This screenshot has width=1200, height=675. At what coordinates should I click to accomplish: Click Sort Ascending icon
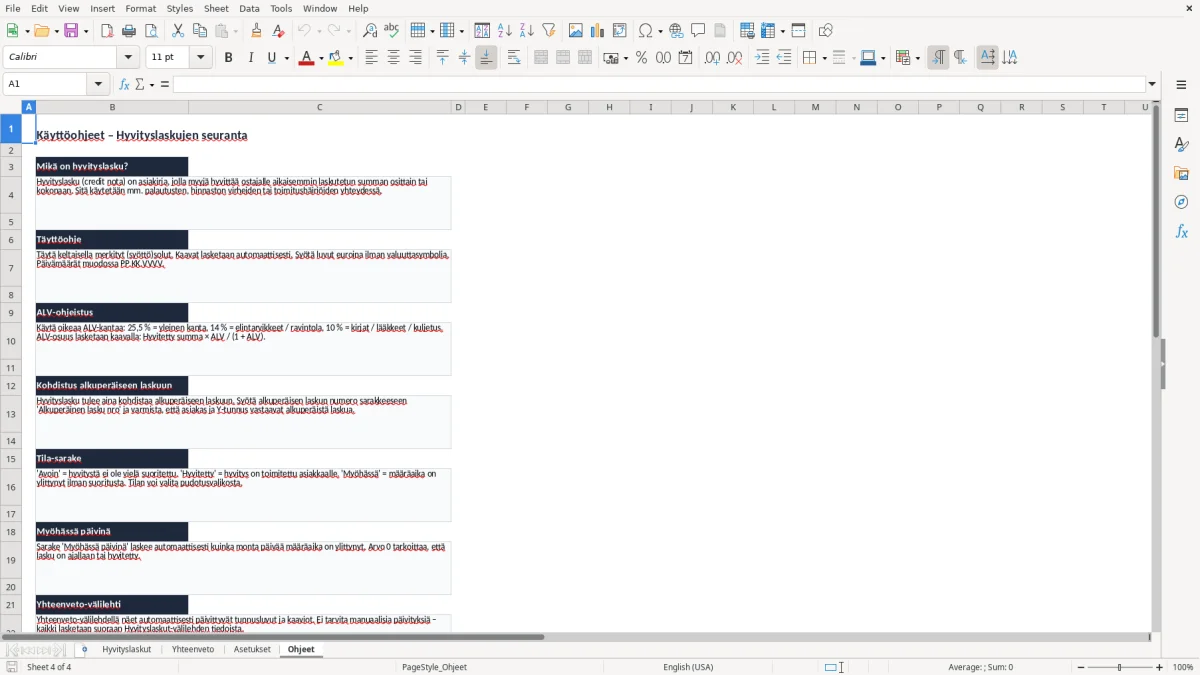point(504,31)
